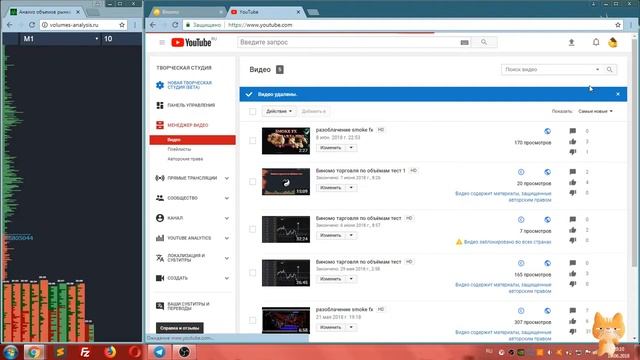The height and width of the screenshot is (360, 640).
Task: Open Firefox from the taskbar
Action: tap(110, 352)
